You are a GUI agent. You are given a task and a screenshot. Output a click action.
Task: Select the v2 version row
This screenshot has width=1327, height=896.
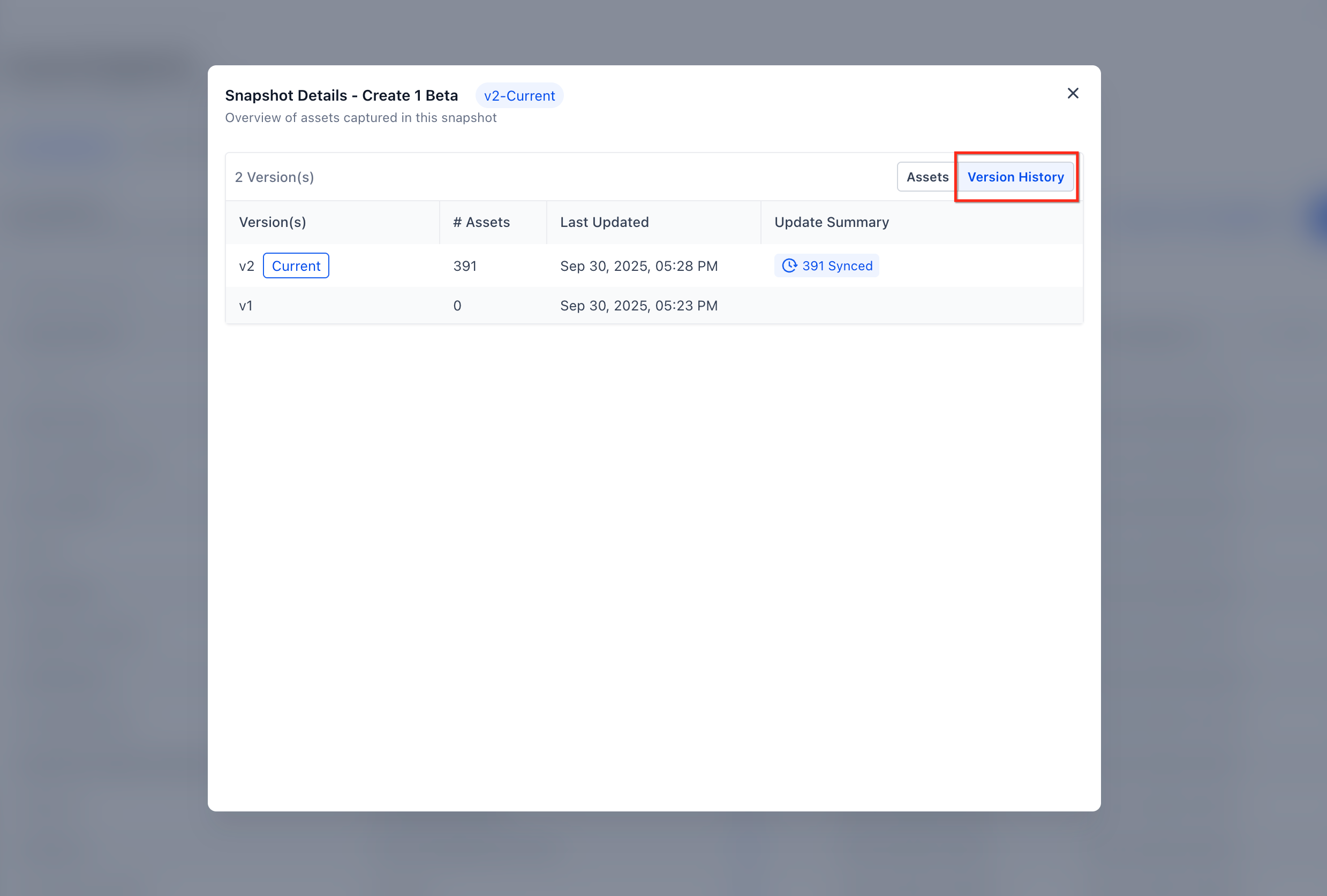[x=246, y=266]
